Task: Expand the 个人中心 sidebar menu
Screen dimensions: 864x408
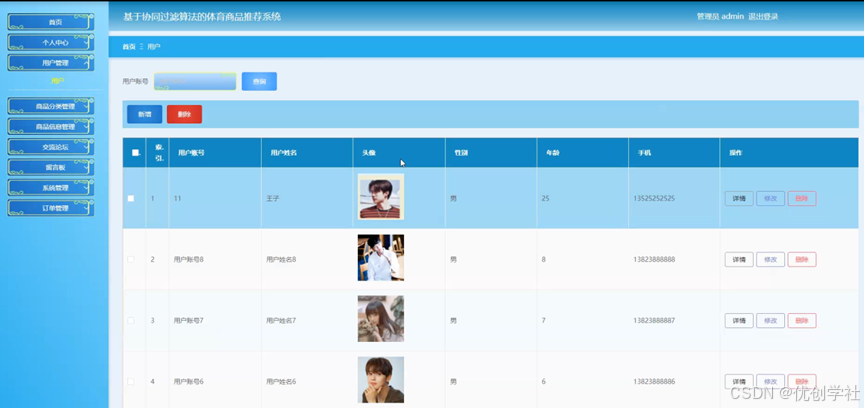Action: [51, 42]
